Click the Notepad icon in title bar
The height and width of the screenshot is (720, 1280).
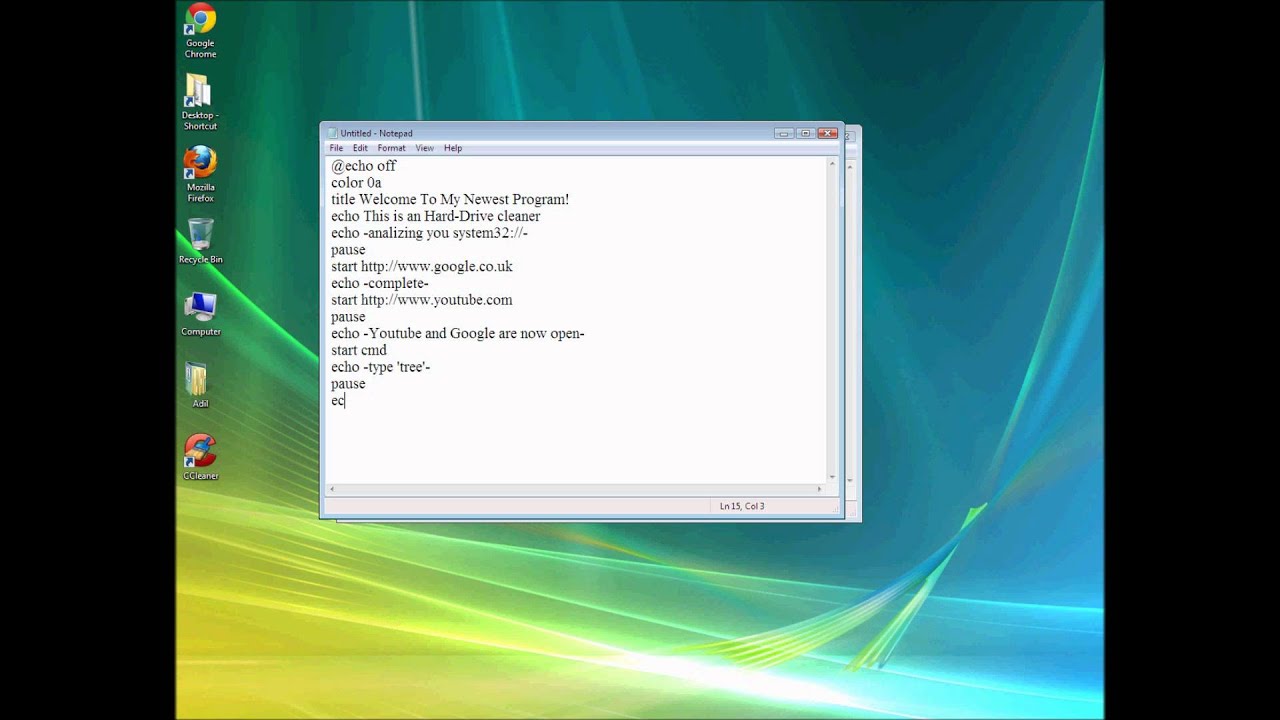click(333, 133)
